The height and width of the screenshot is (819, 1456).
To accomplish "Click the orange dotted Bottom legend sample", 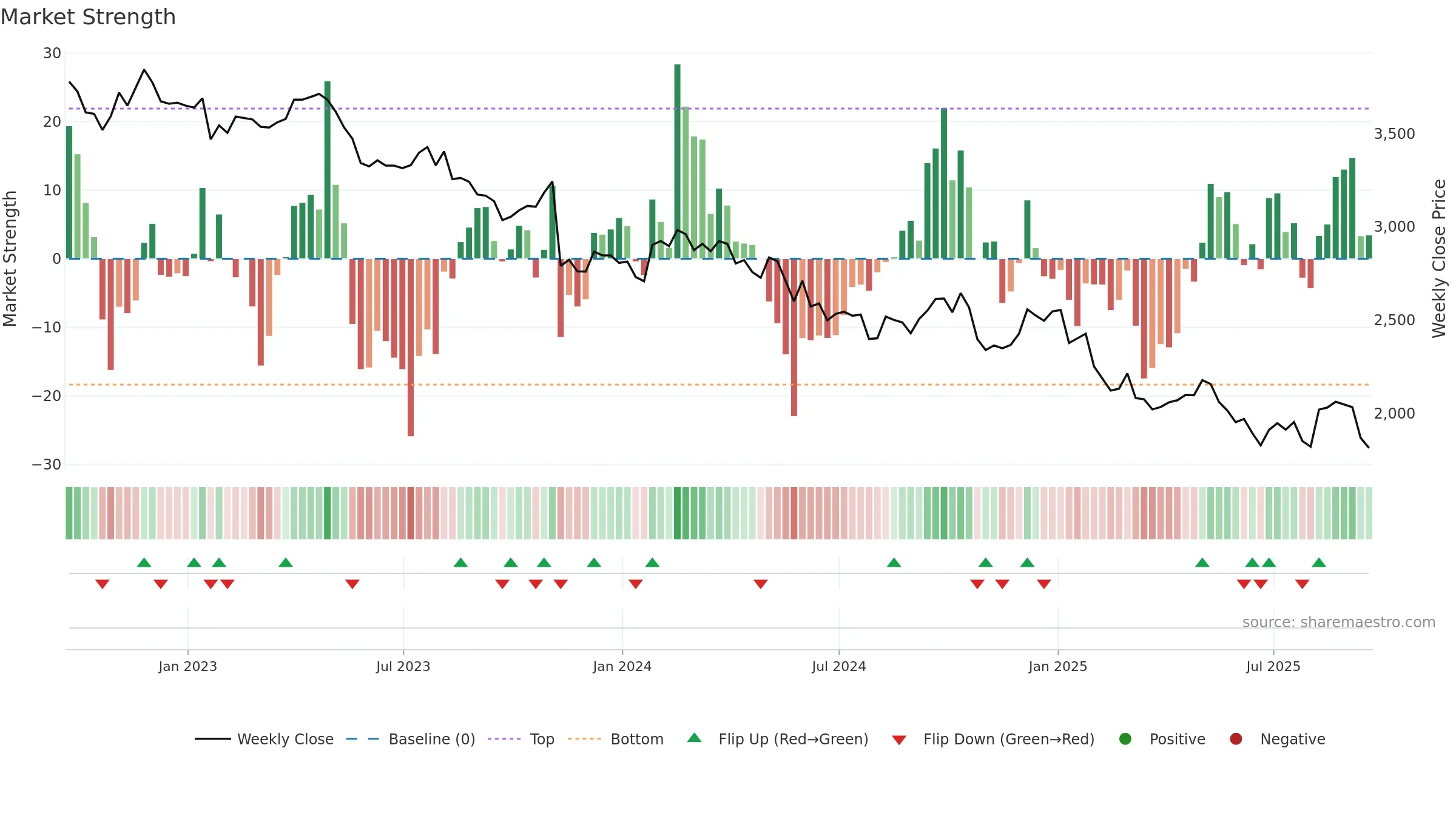I will (585, 739).
